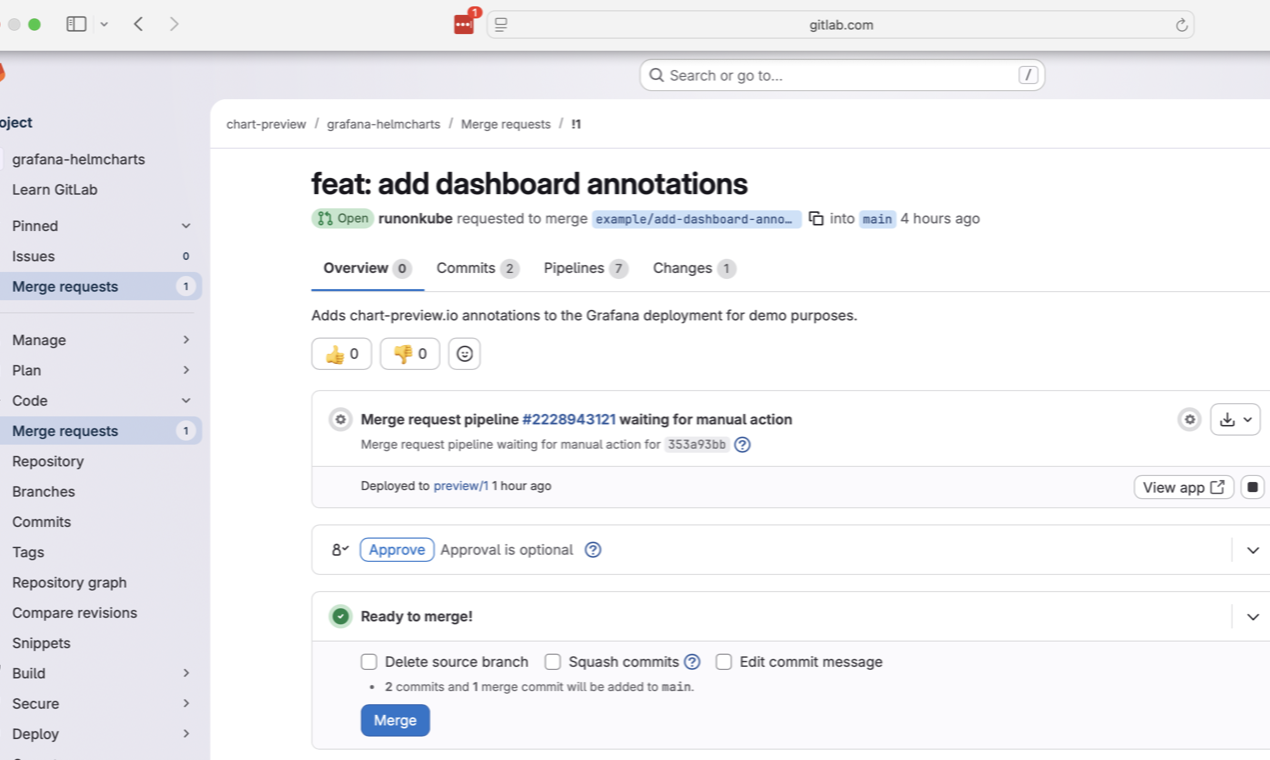Open the main target branch link
This screenshot has width=1270, height=760.
point(877,219)
